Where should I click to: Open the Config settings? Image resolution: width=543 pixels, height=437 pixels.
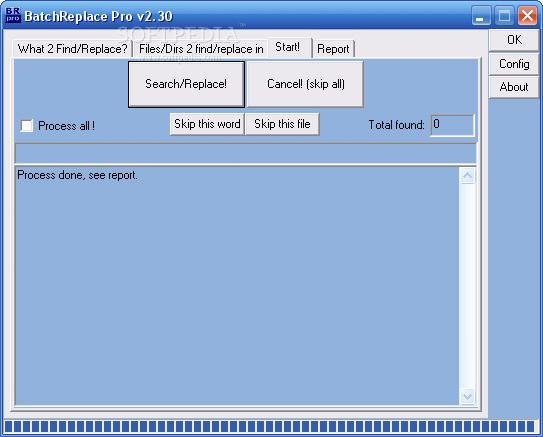click(x=514, y=64)
